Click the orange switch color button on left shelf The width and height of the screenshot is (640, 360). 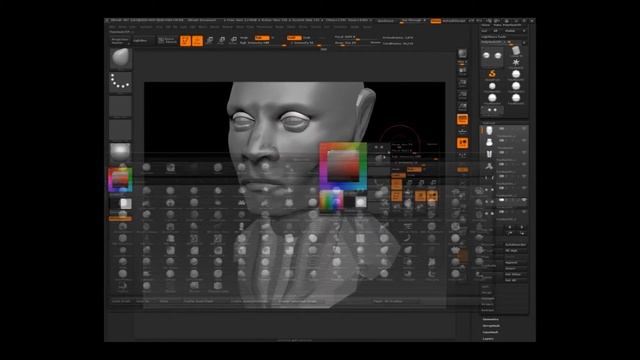[120, 219]
